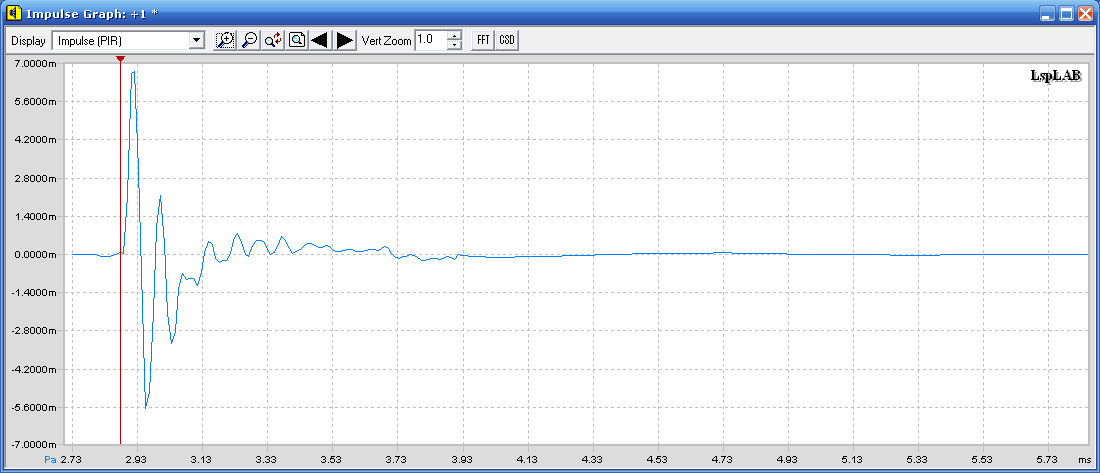Close the Impulse Graph window
Image resolution: width=1100 pixels, height=473 pixels.
pyautogui.click(x=1085, y=13)
